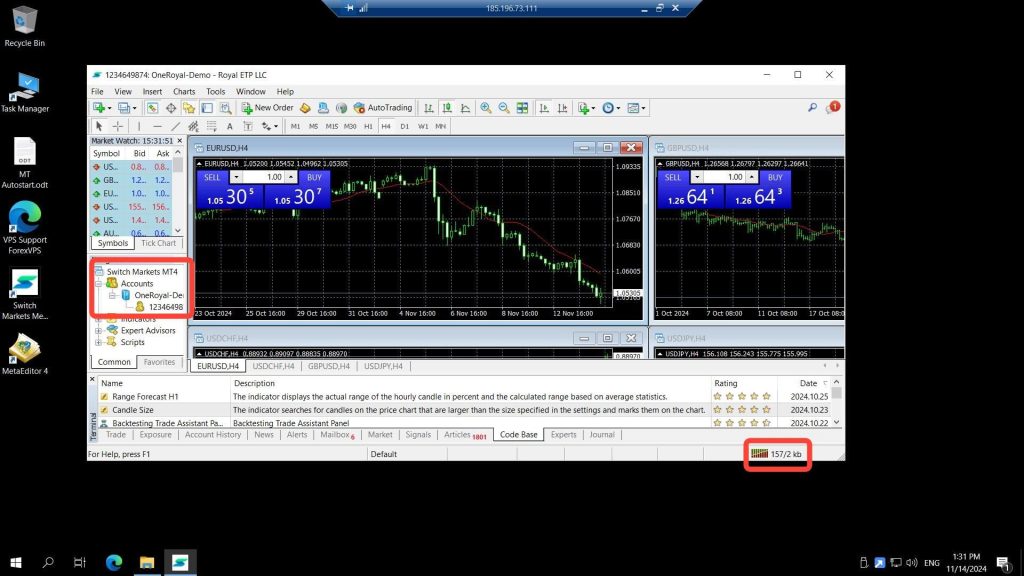Switch chart to line chart icon
Screen dimensions: 1024x576
(x=465, y=108)
